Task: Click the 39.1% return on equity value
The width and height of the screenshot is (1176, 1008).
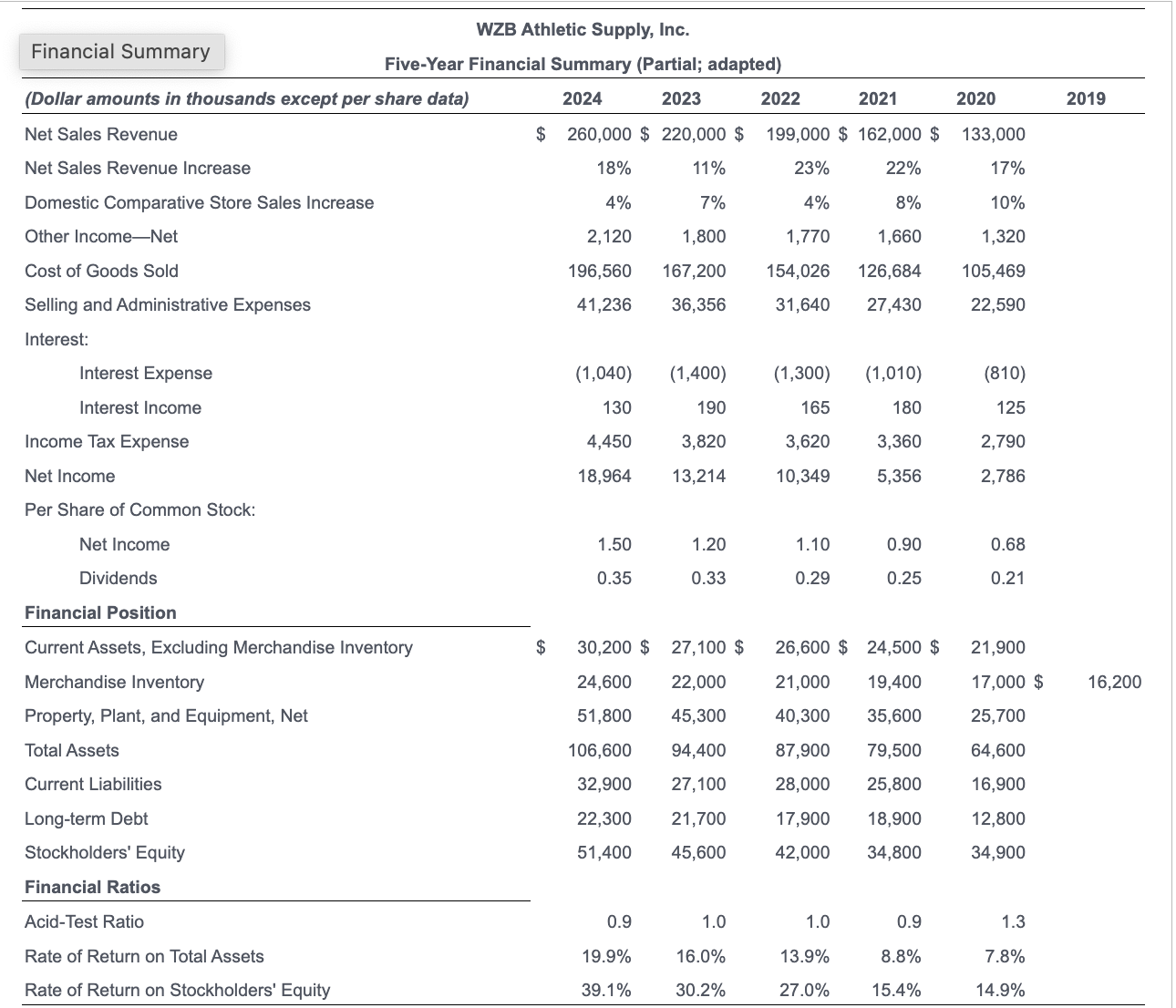Action: click(x=608, y=990)
